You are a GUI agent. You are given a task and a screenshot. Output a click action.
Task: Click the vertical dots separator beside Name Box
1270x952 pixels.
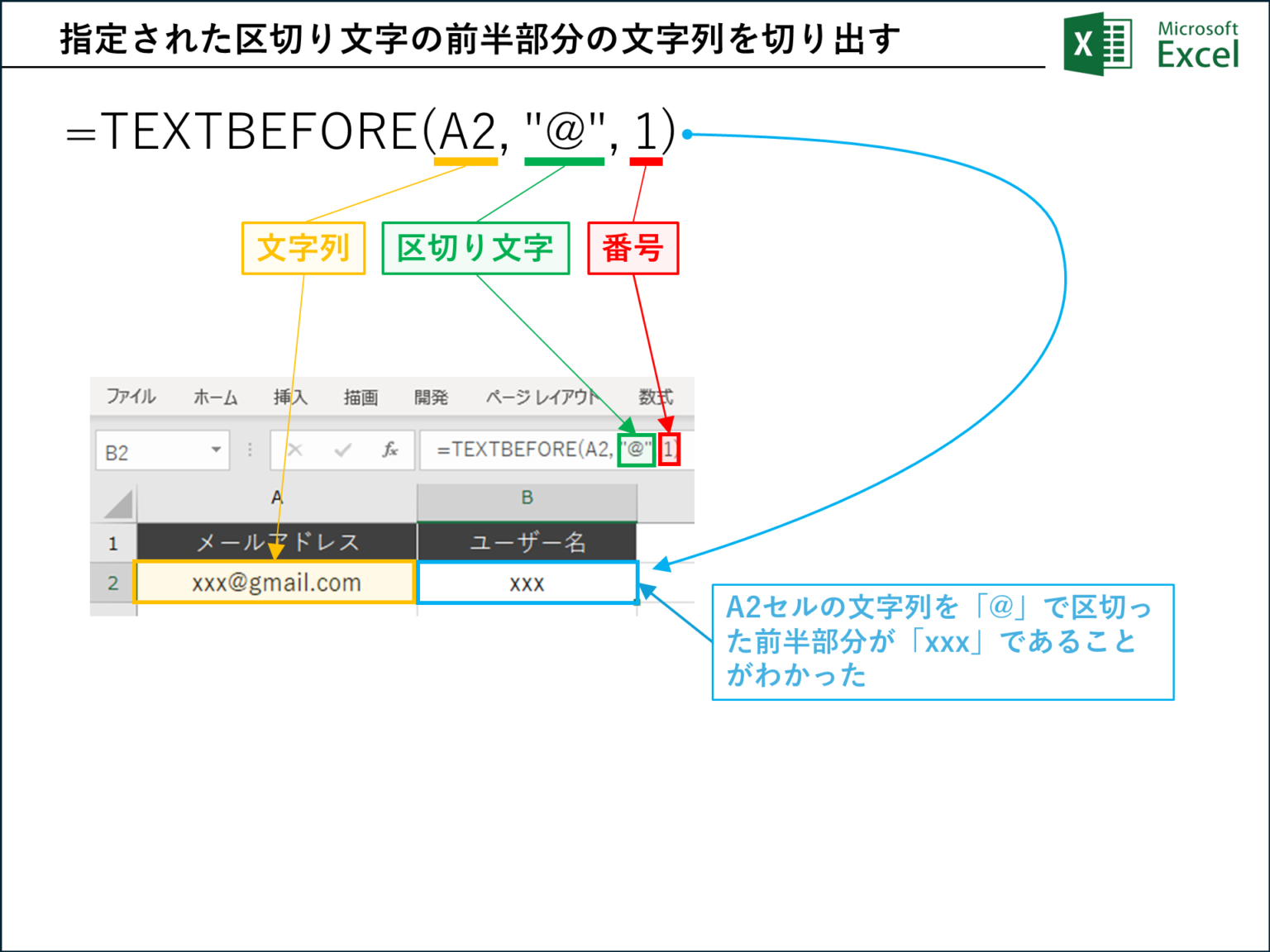pos(249,450)
